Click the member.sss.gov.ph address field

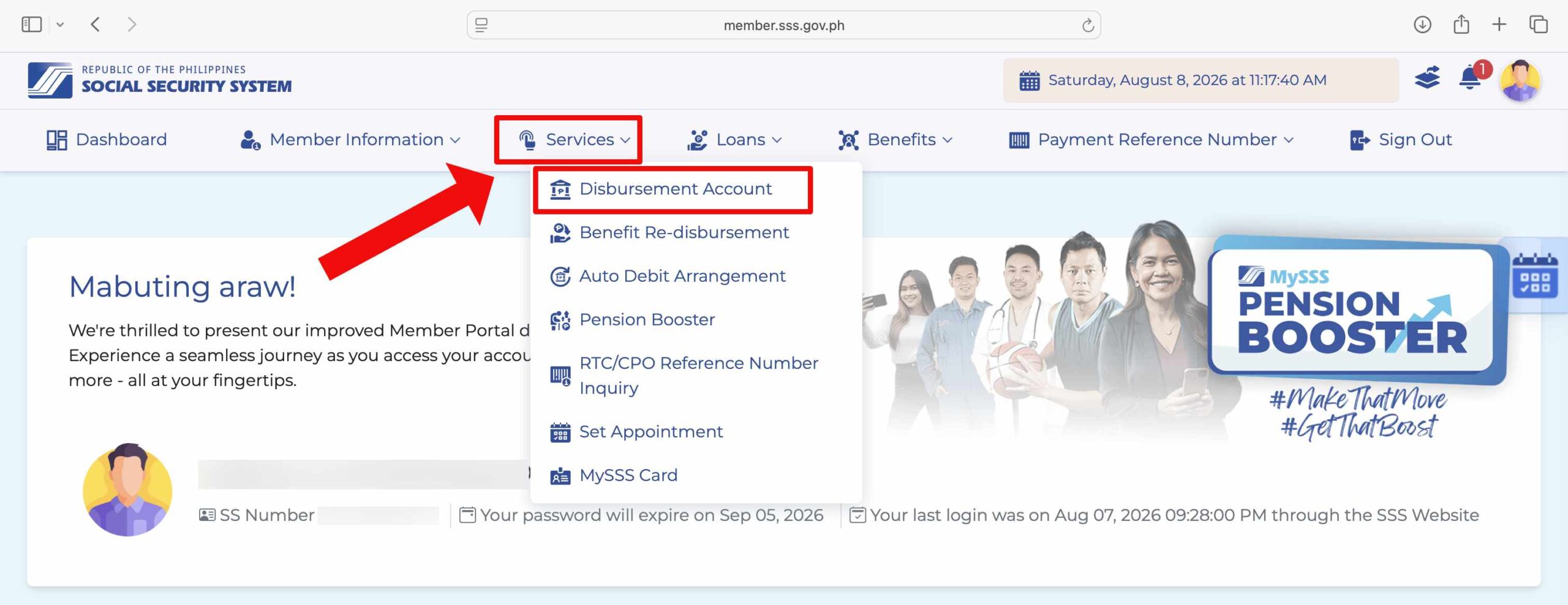tap(783, 25)
